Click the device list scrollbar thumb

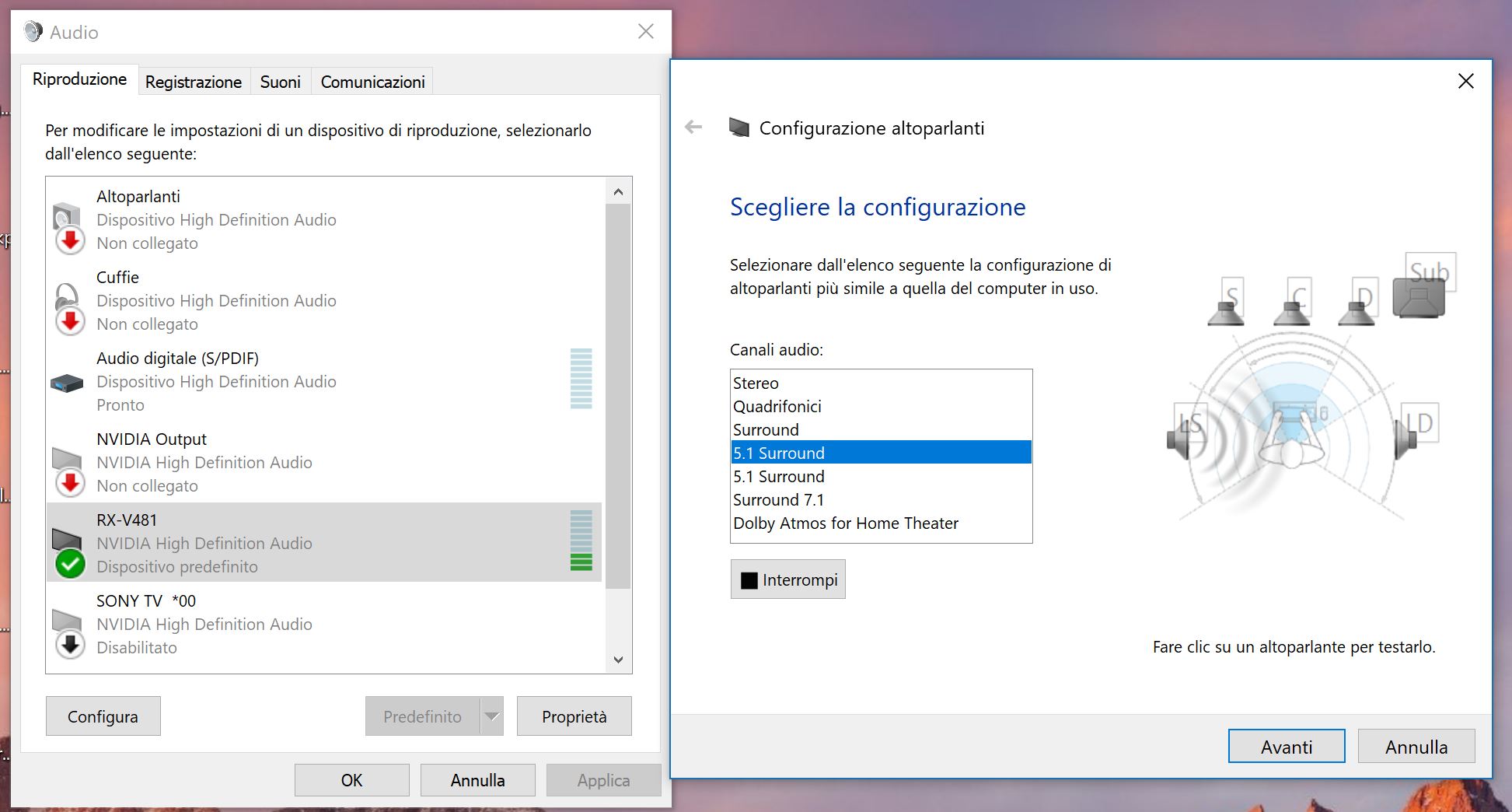(618, 397)
